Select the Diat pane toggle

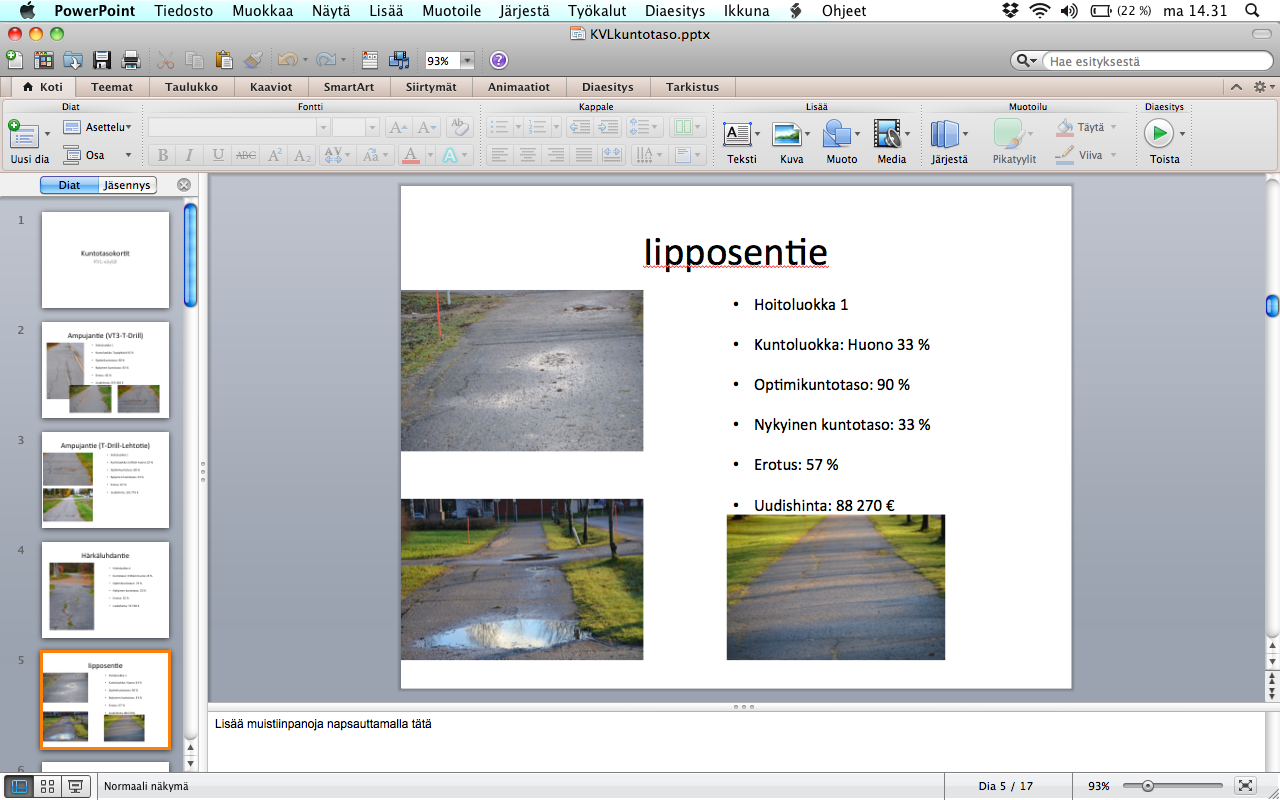point(70,185)
